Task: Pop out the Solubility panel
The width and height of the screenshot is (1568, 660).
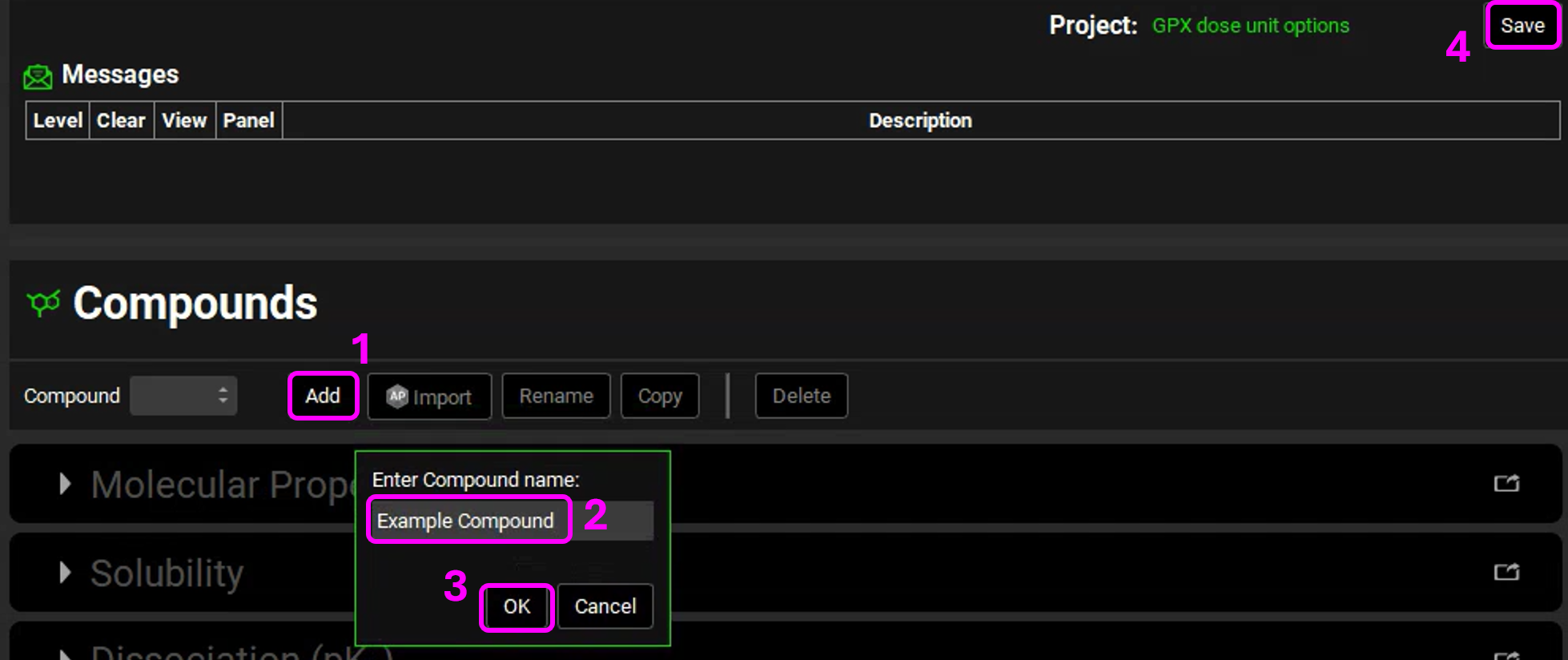Action: (x=1506, y=572)
